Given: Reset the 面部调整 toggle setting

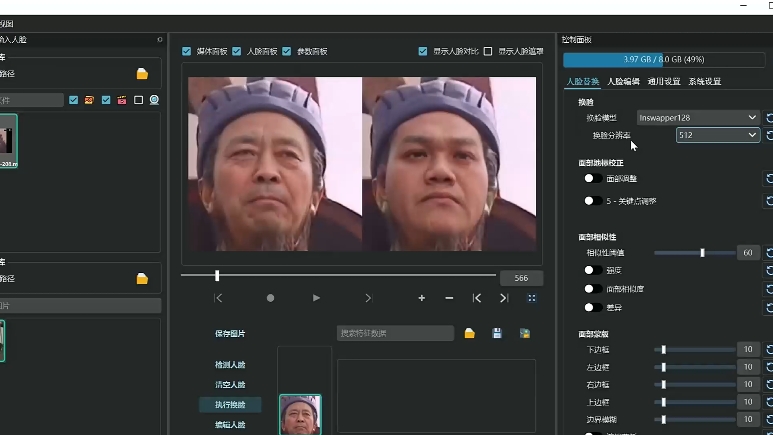Looking at the screenshot, I should [x=768, y=179].
